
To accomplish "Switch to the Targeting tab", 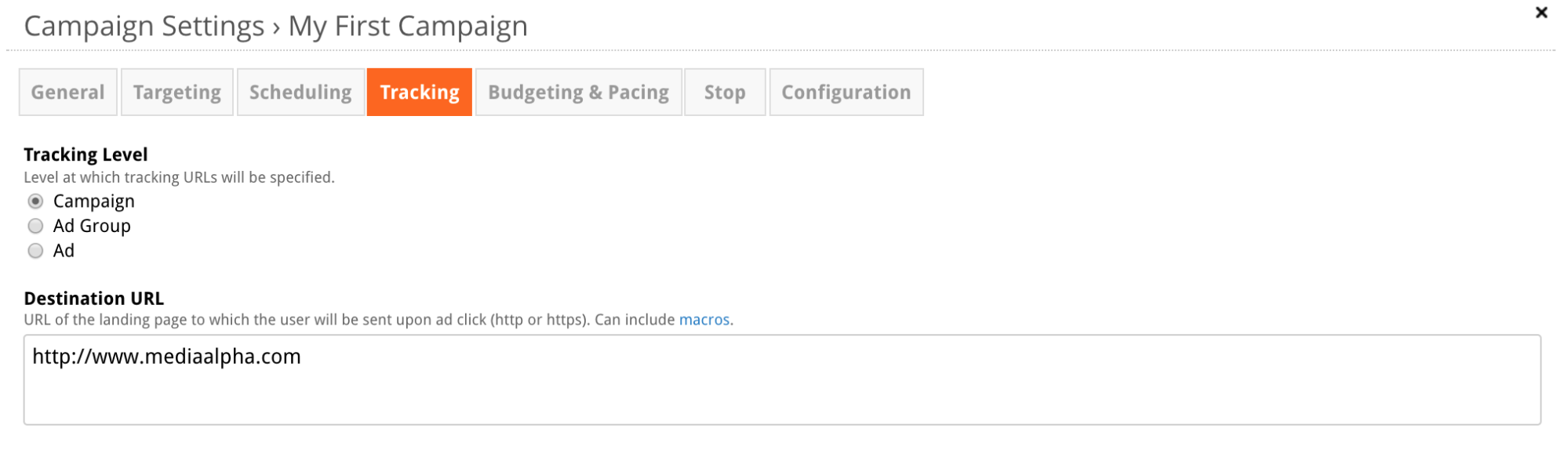I will point(177,93).
